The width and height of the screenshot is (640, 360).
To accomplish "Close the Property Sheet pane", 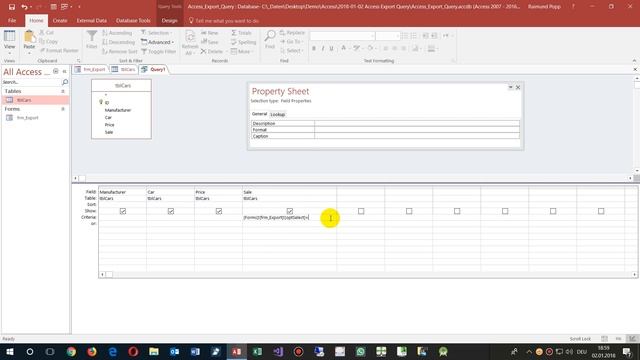I will point(518,87).
